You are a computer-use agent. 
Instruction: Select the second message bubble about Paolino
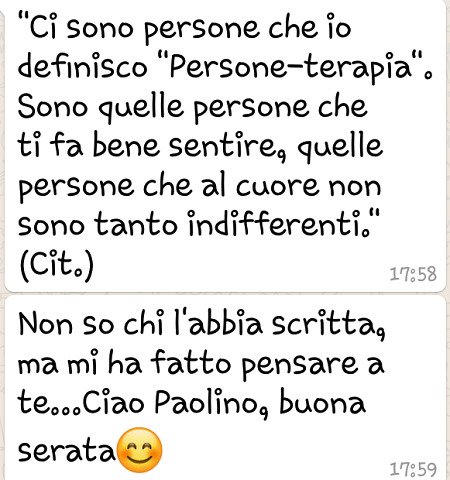pyautogui.click(x=225, y=388)
